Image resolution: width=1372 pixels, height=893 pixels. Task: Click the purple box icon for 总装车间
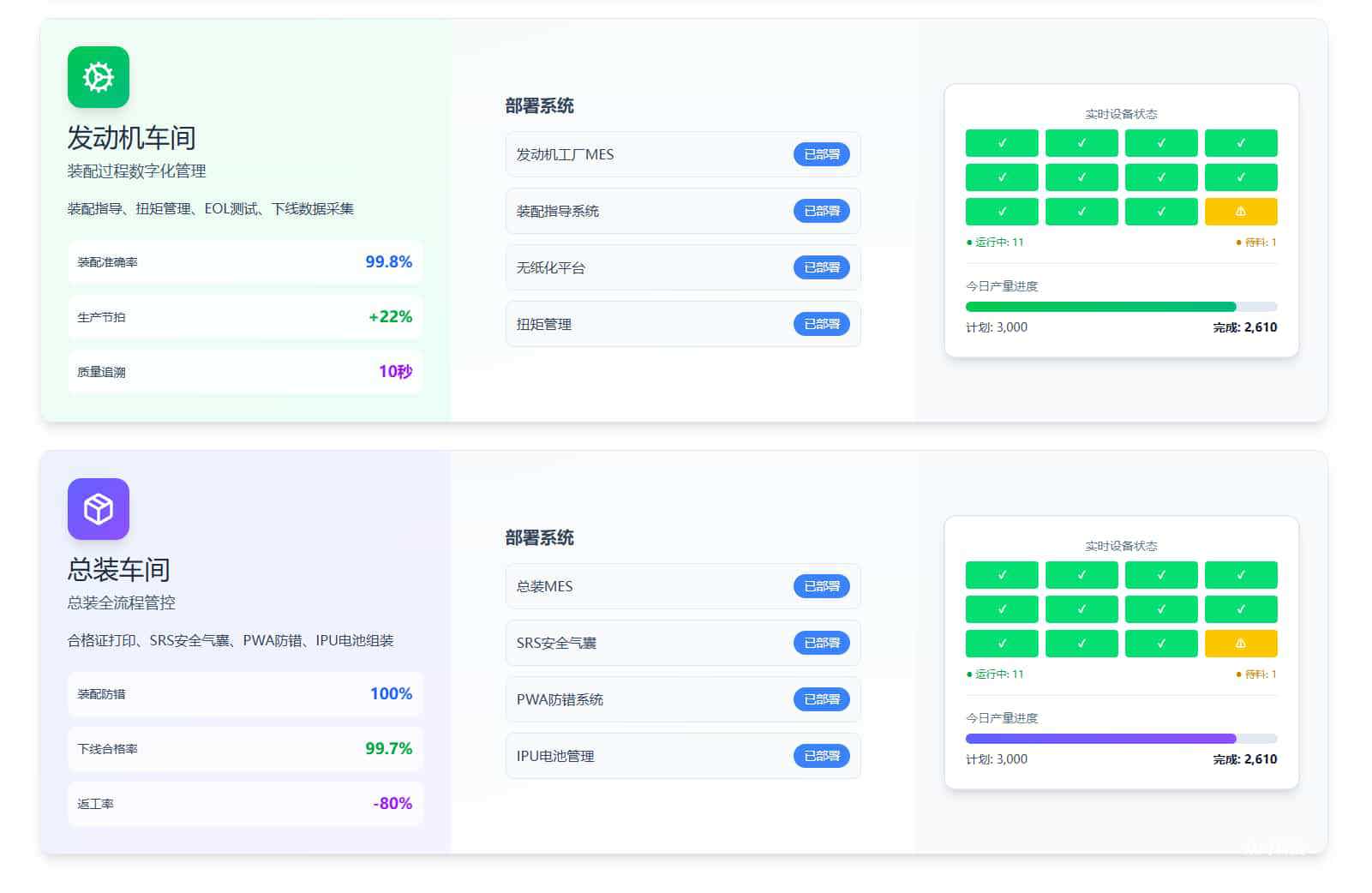[99, 509]
